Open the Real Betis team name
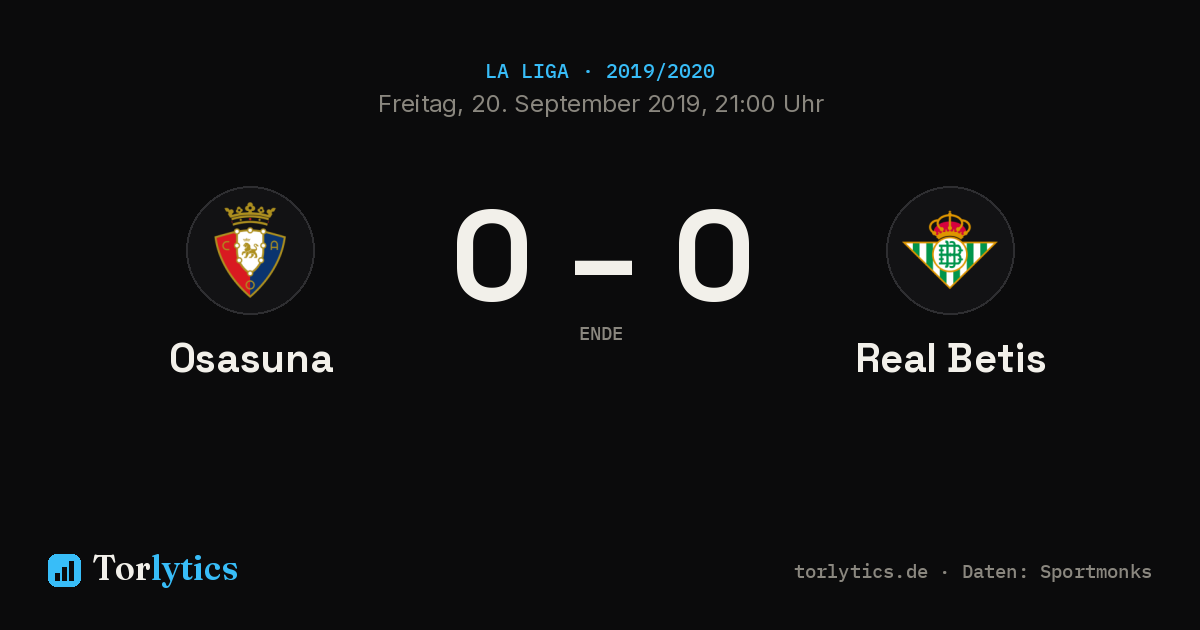This screenshot has height=630, width=1200. coord(951,358)
